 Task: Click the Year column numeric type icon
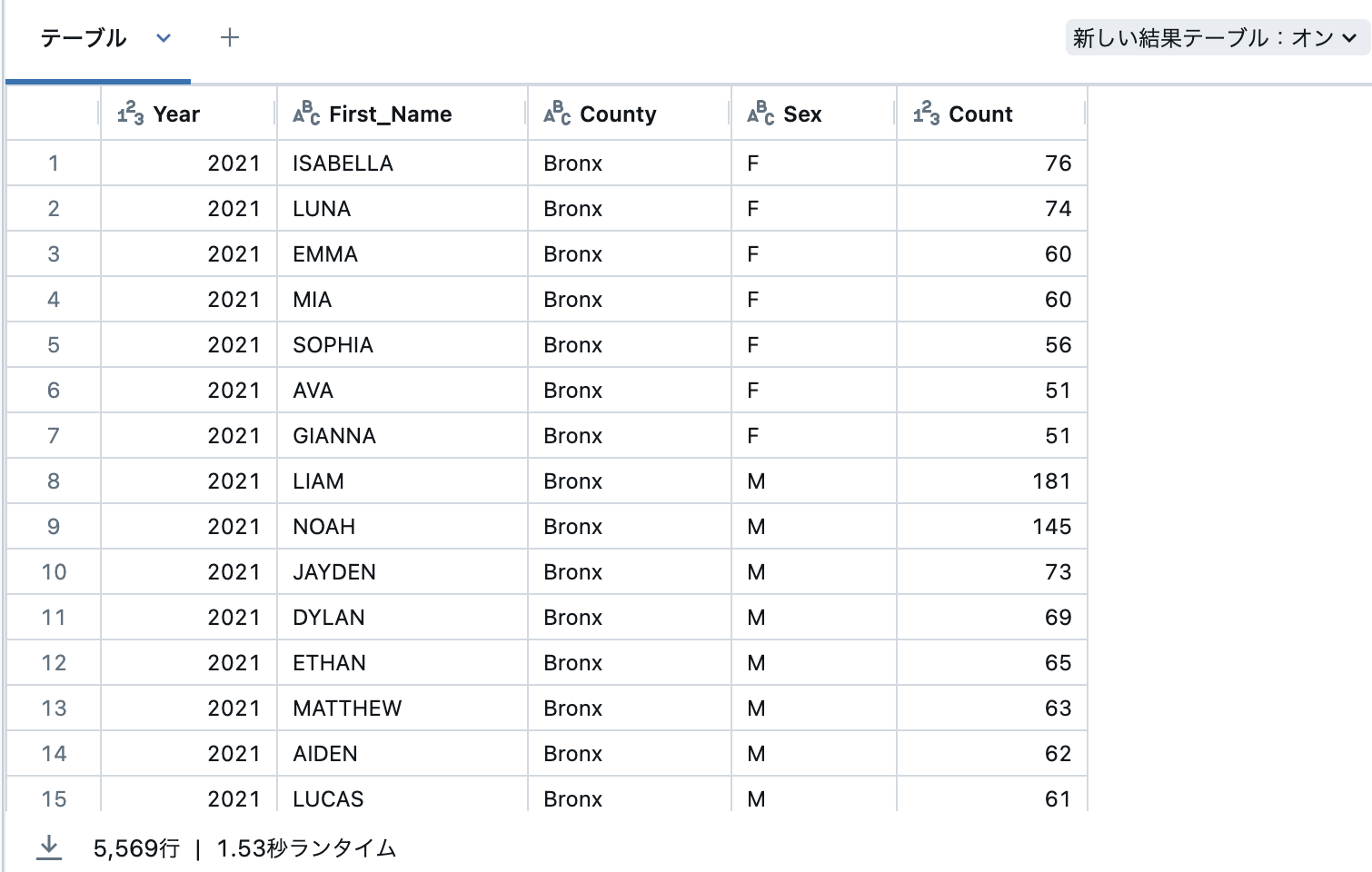coord(131,114)
